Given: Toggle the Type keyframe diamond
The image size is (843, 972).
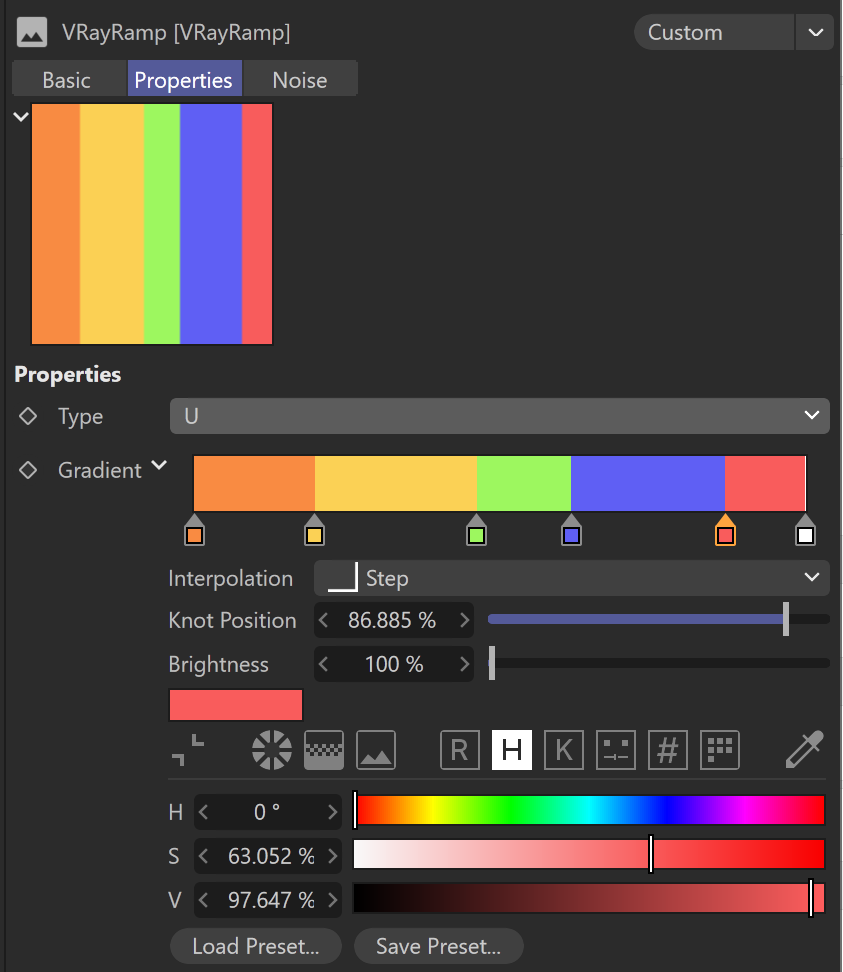Looking at the screenshot, I should click(x=28, y=416).
